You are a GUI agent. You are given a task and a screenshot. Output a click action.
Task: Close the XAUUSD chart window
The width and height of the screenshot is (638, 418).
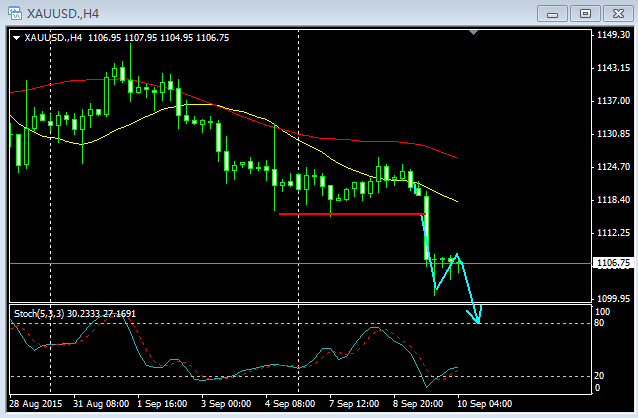618,13
